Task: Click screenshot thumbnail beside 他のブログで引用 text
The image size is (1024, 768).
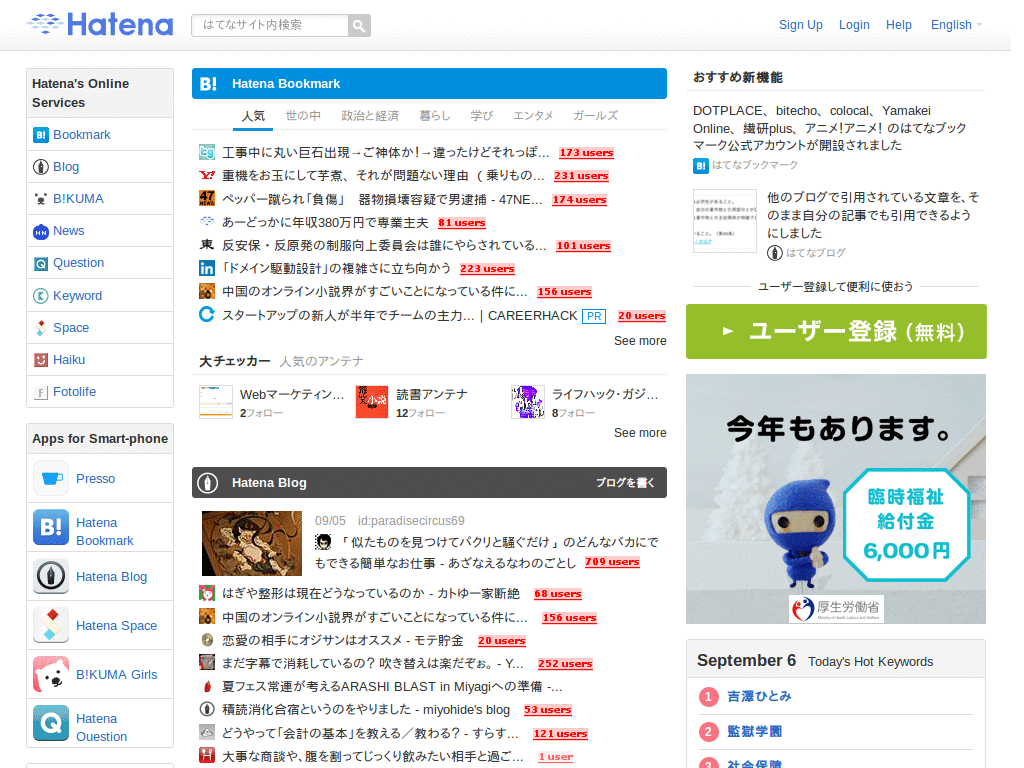Action: (724, 221)
